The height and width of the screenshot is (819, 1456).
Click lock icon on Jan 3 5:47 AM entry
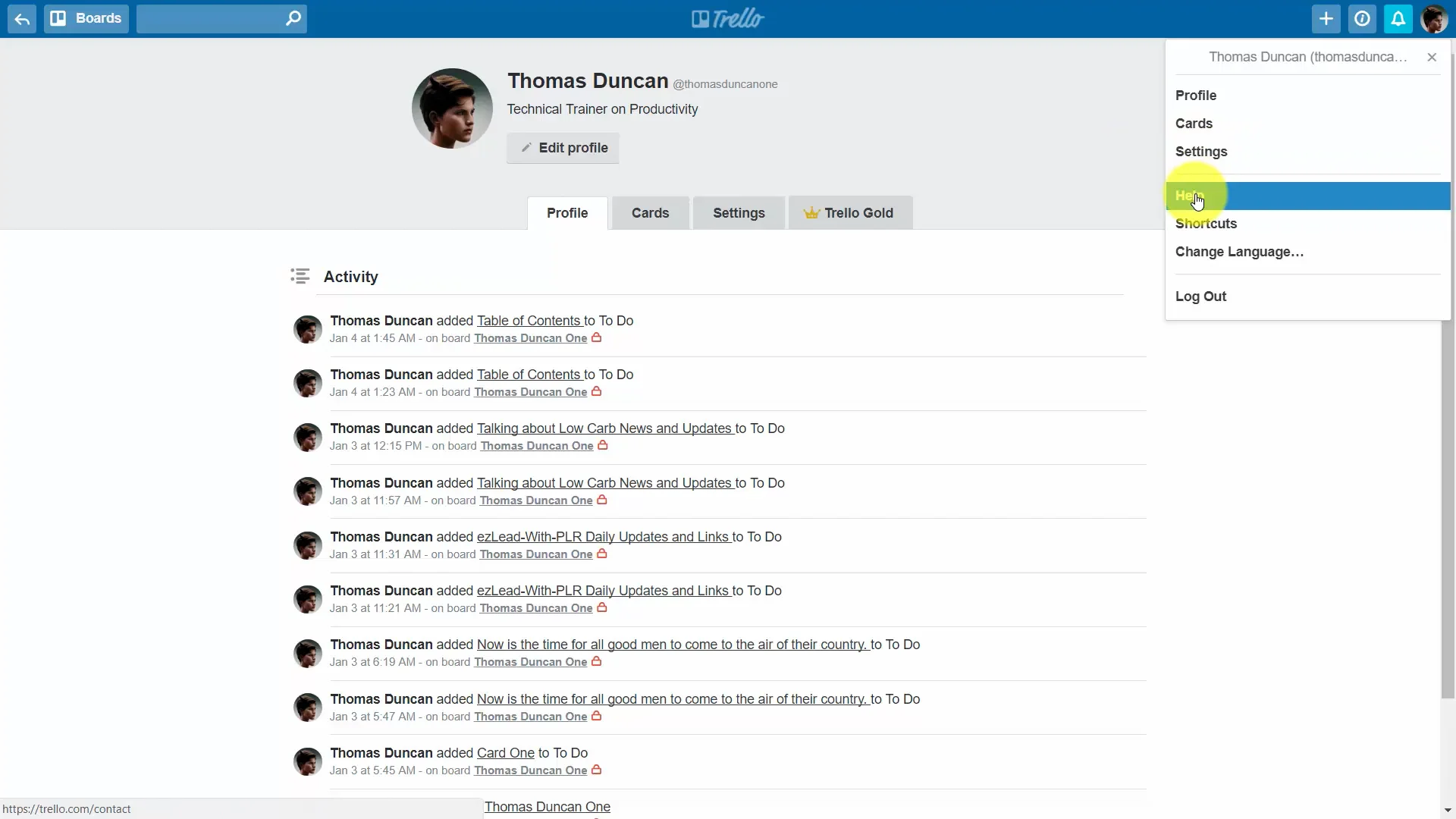[x=597, y=716]
